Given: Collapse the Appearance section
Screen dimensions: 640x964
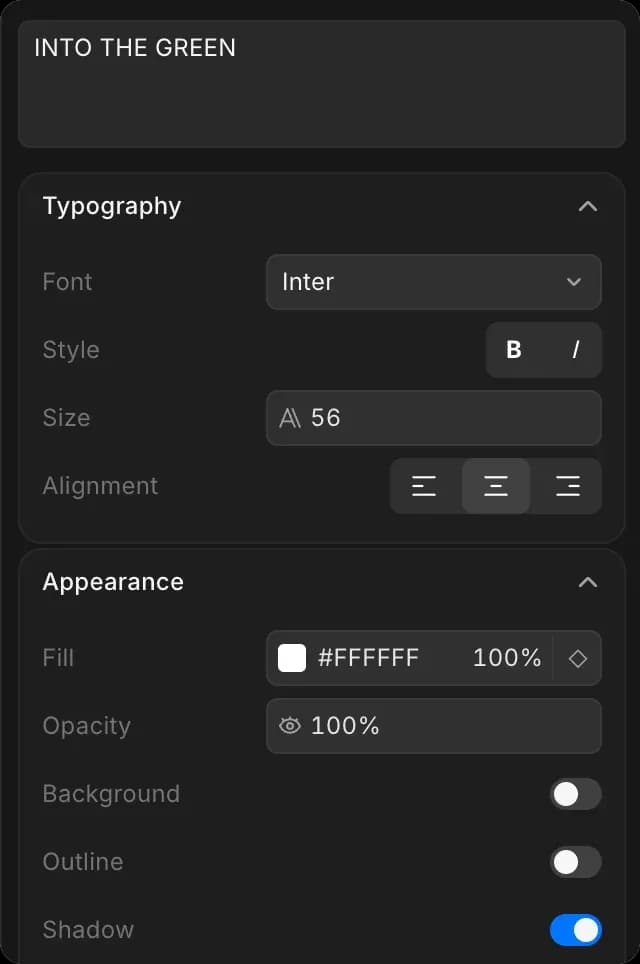Looking at the screenshot, I should pos(588,582).
